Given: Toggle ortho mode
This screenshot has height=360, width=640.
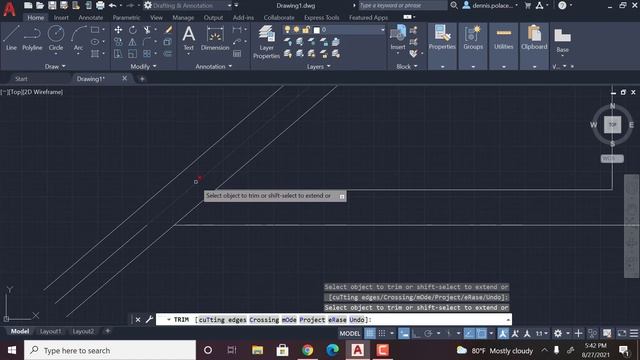Looking at the screenshot, I should point(416,333).
